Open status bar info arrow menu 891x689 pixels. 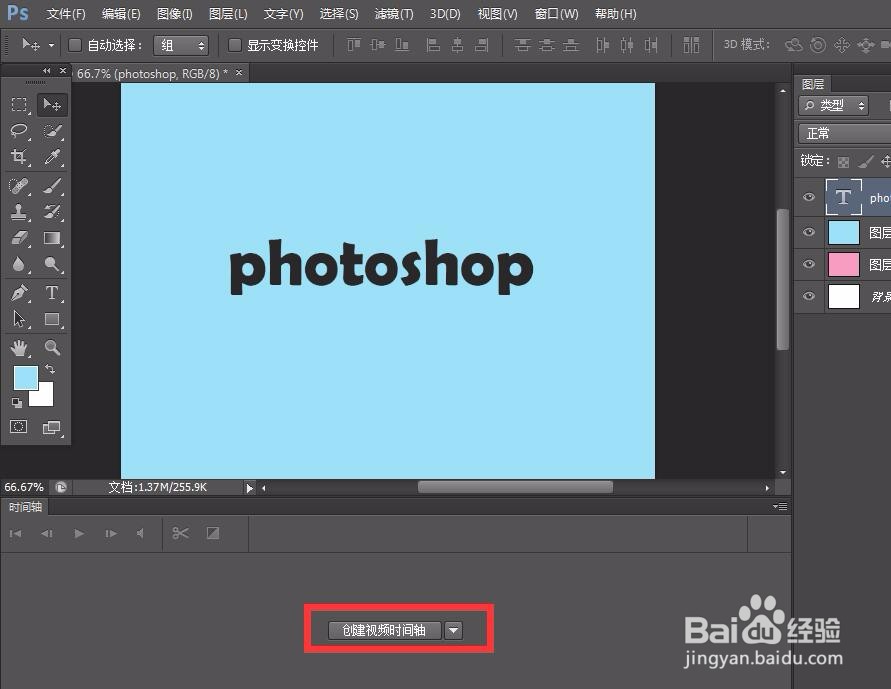click(x=249, y=487)
